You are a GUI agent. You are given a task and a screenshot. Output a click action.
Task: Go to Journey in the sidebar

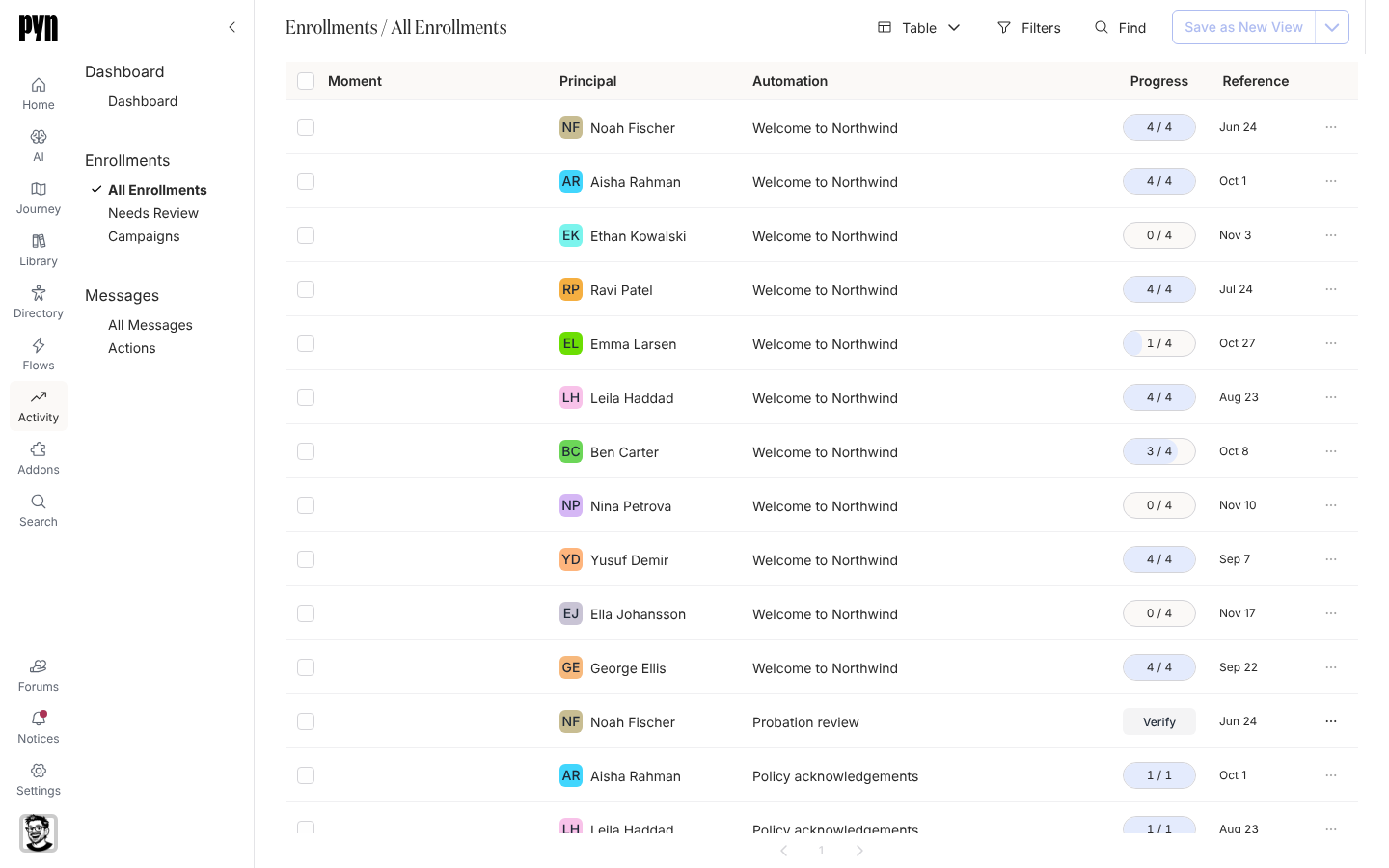[x=39, y=198]
